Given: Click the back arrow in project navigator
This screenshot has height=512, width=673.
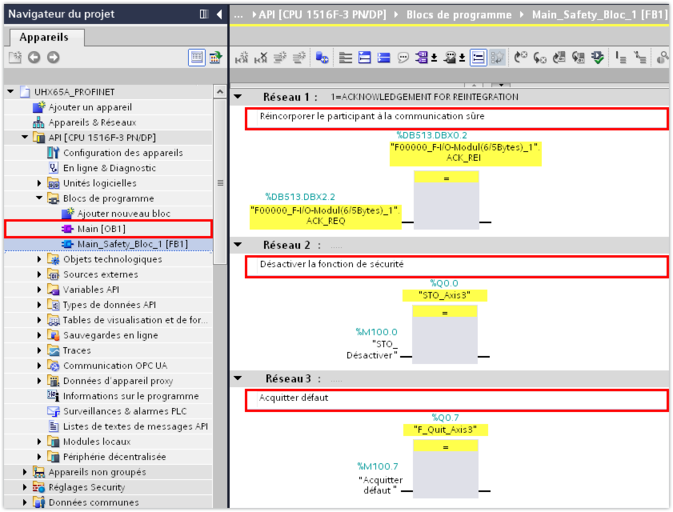Looking at the screenshot, I should [x=34, y=58].
